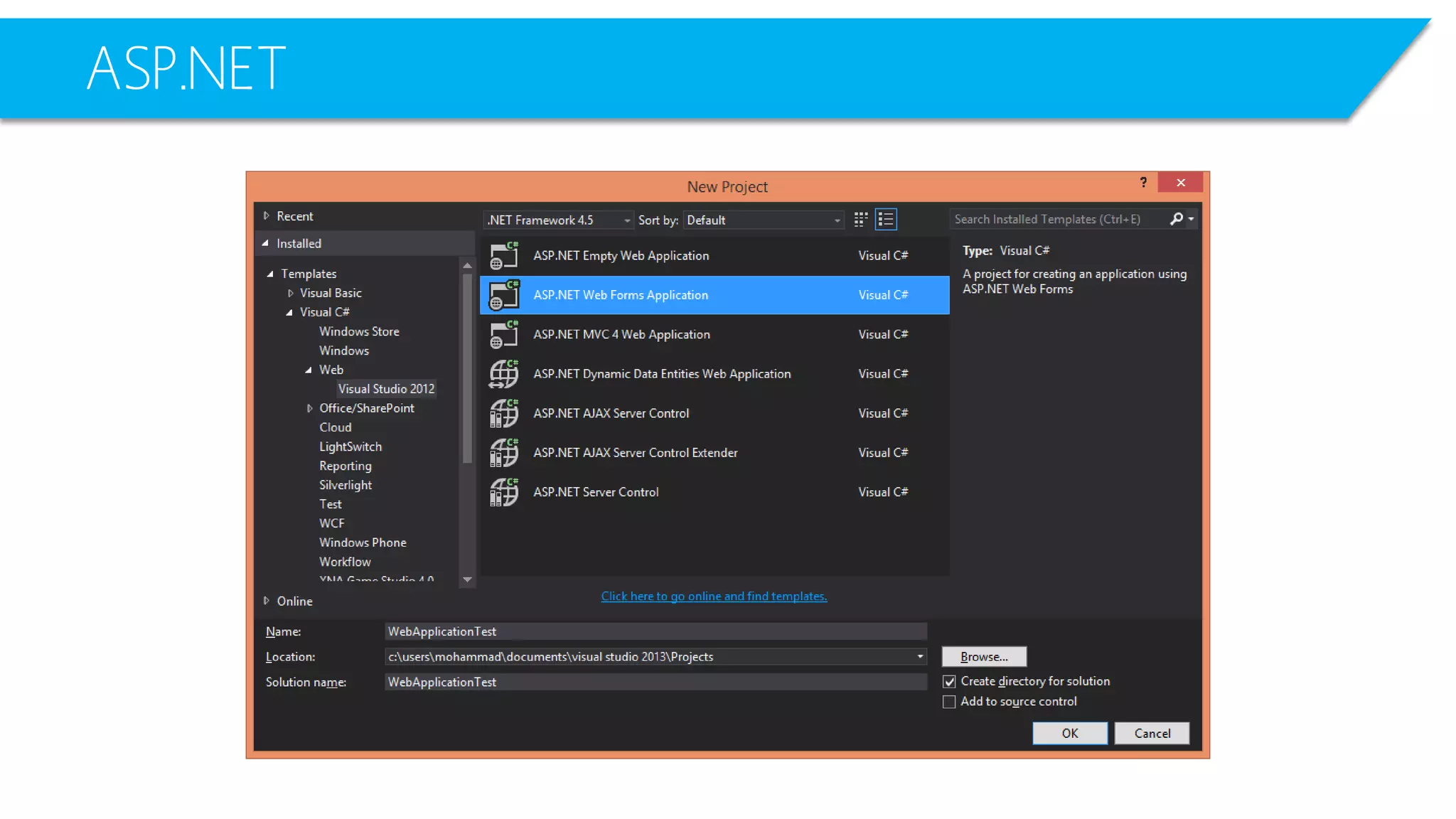Select the Silverlight tree item
1456x819 pixels.
tap(346, 485)
